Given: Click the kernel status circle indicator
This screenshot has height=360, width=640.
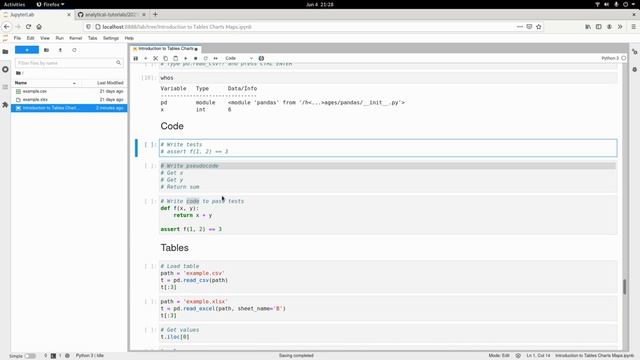Looking at the screenshot, I should tap(623, 58).
